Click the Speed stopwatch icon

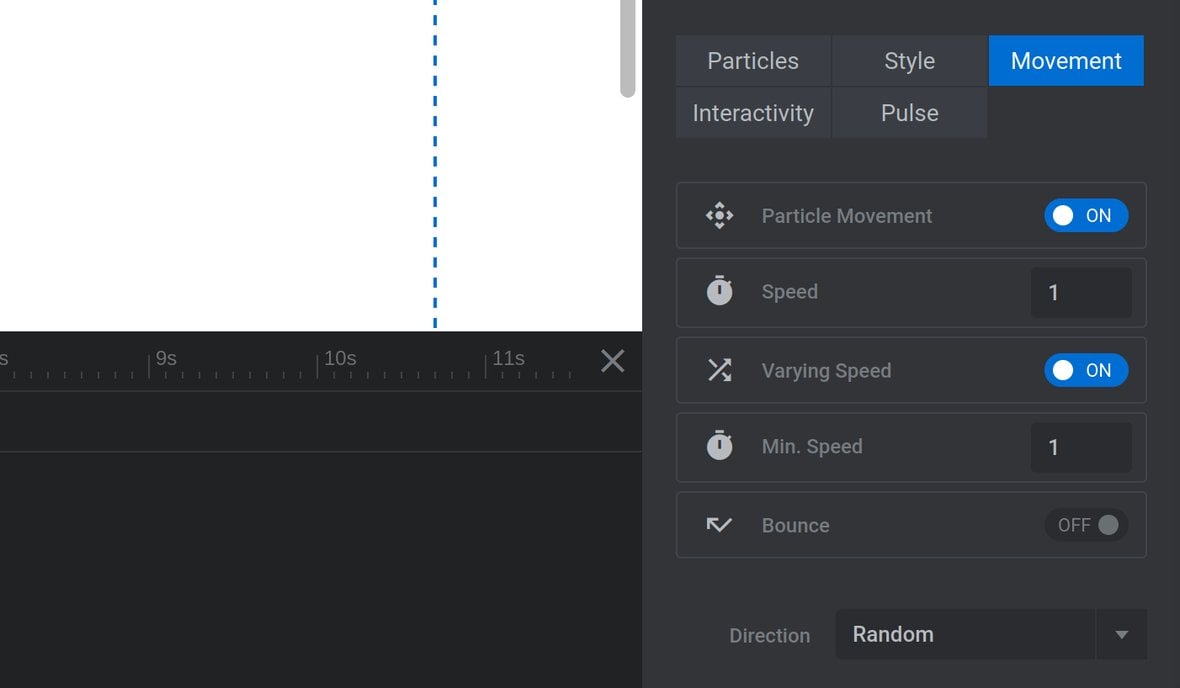pyautogui.click(x=719, y=291)
